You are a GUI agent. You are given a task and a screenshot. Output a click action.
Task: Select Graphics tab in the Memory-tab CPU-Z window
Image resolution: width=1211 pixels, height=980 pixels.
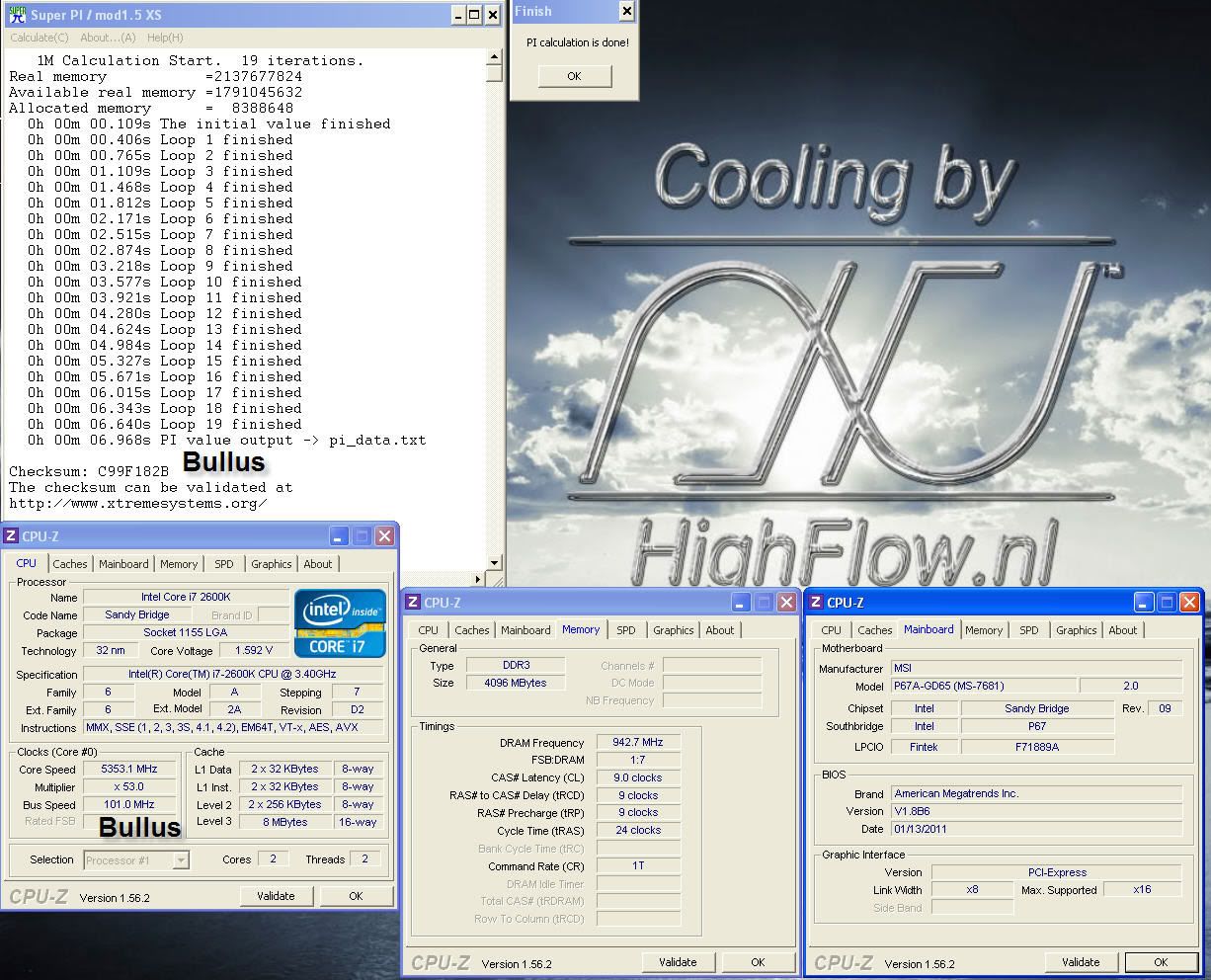point(674,630)
